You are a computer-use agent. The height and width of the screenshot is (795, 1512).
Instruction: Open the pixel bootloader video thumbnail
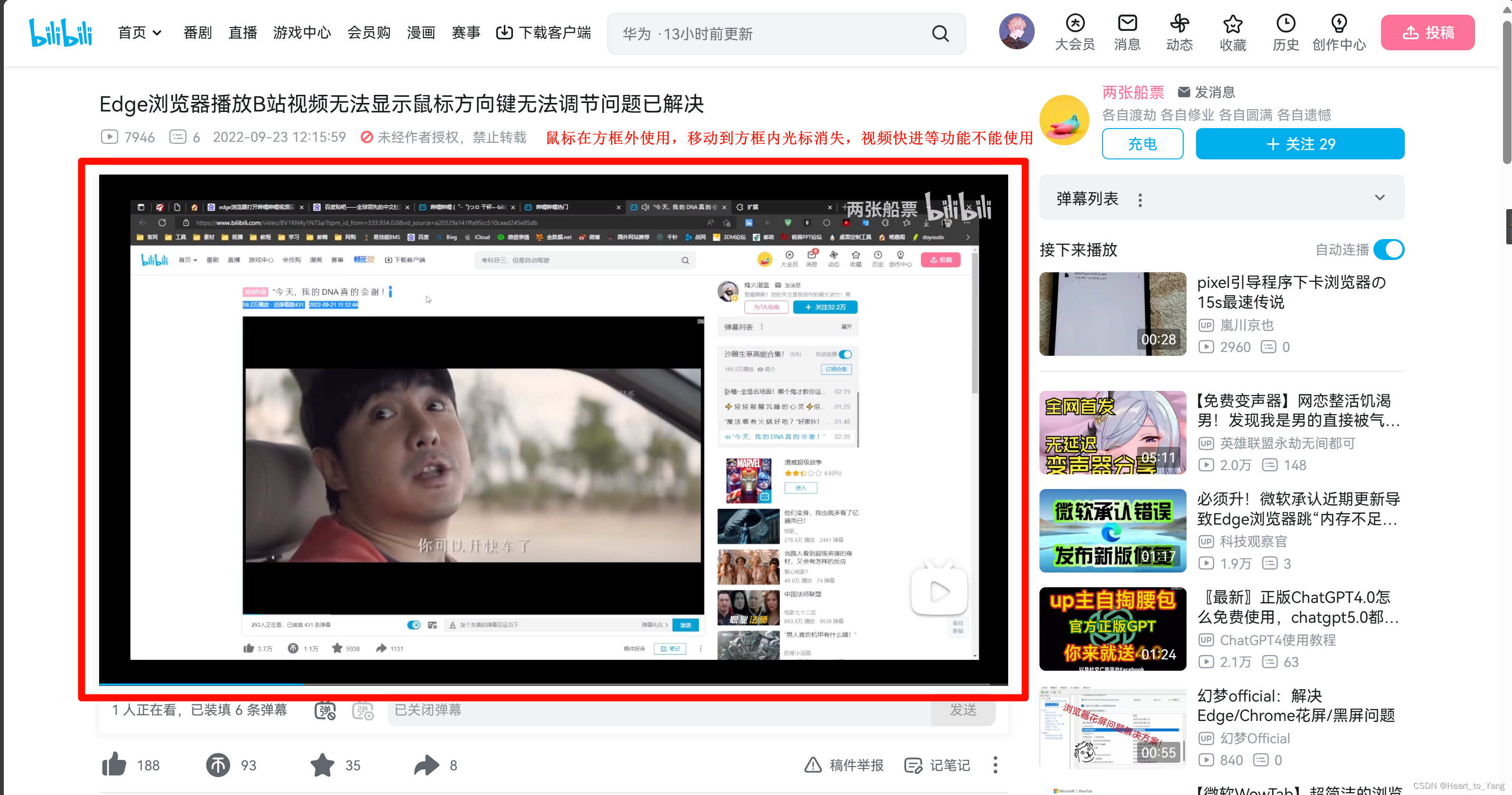[1112, 314]
